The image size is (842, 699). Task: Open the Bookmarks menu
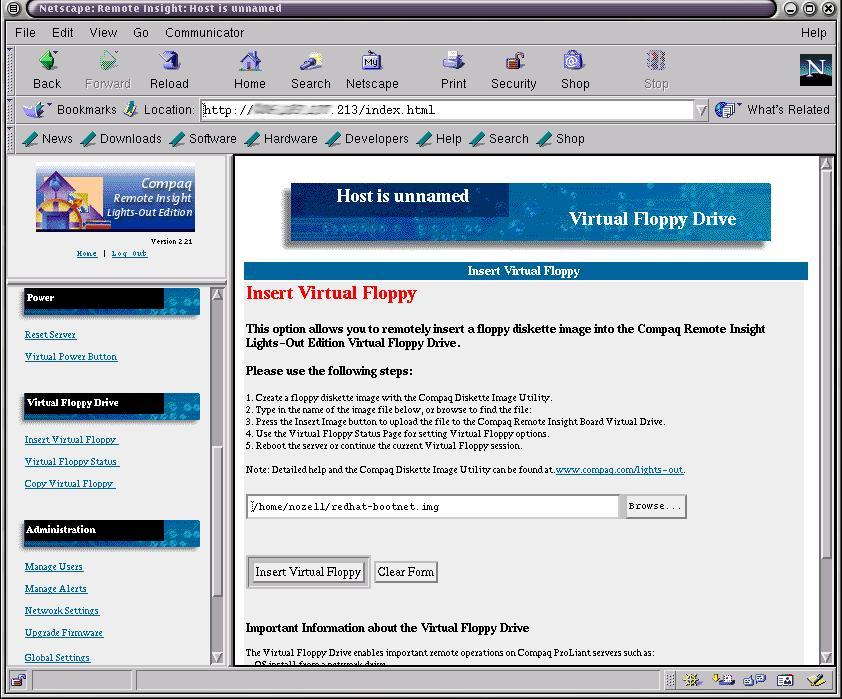(86, 110)
